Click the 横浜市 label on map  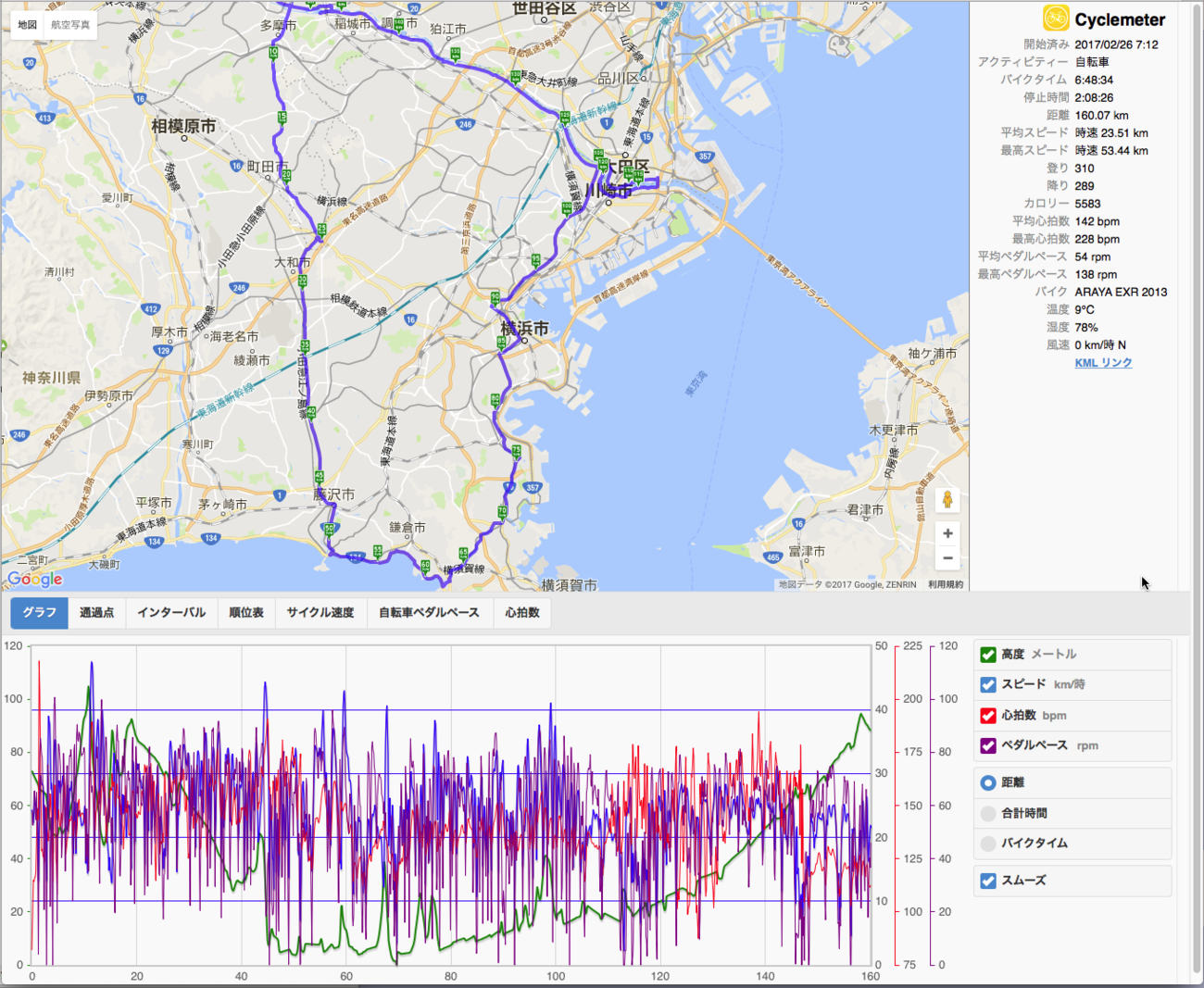(524, 329)
